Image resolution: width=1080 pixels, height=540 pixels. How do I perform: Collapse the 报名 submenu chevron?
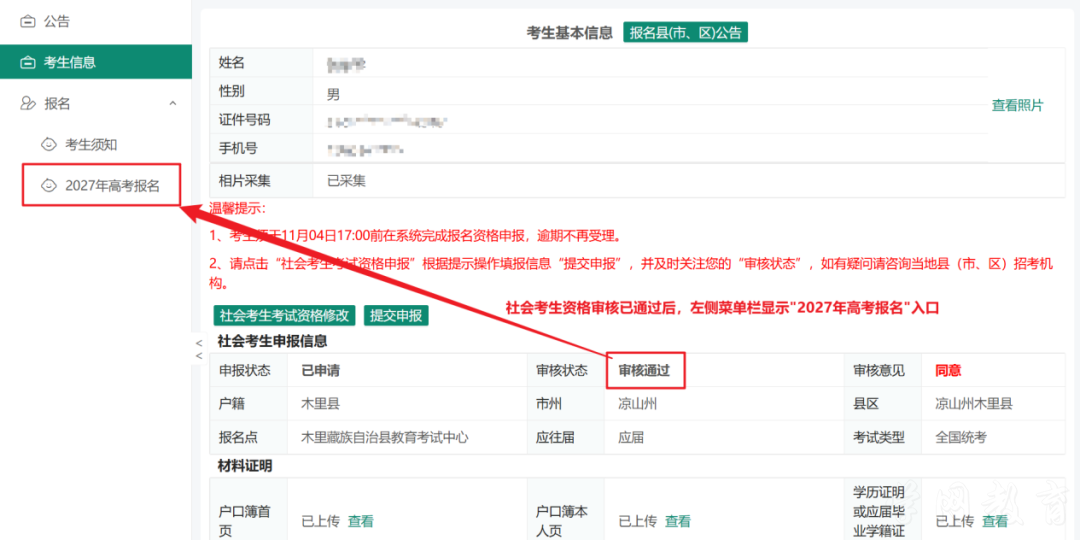(172, 103)
